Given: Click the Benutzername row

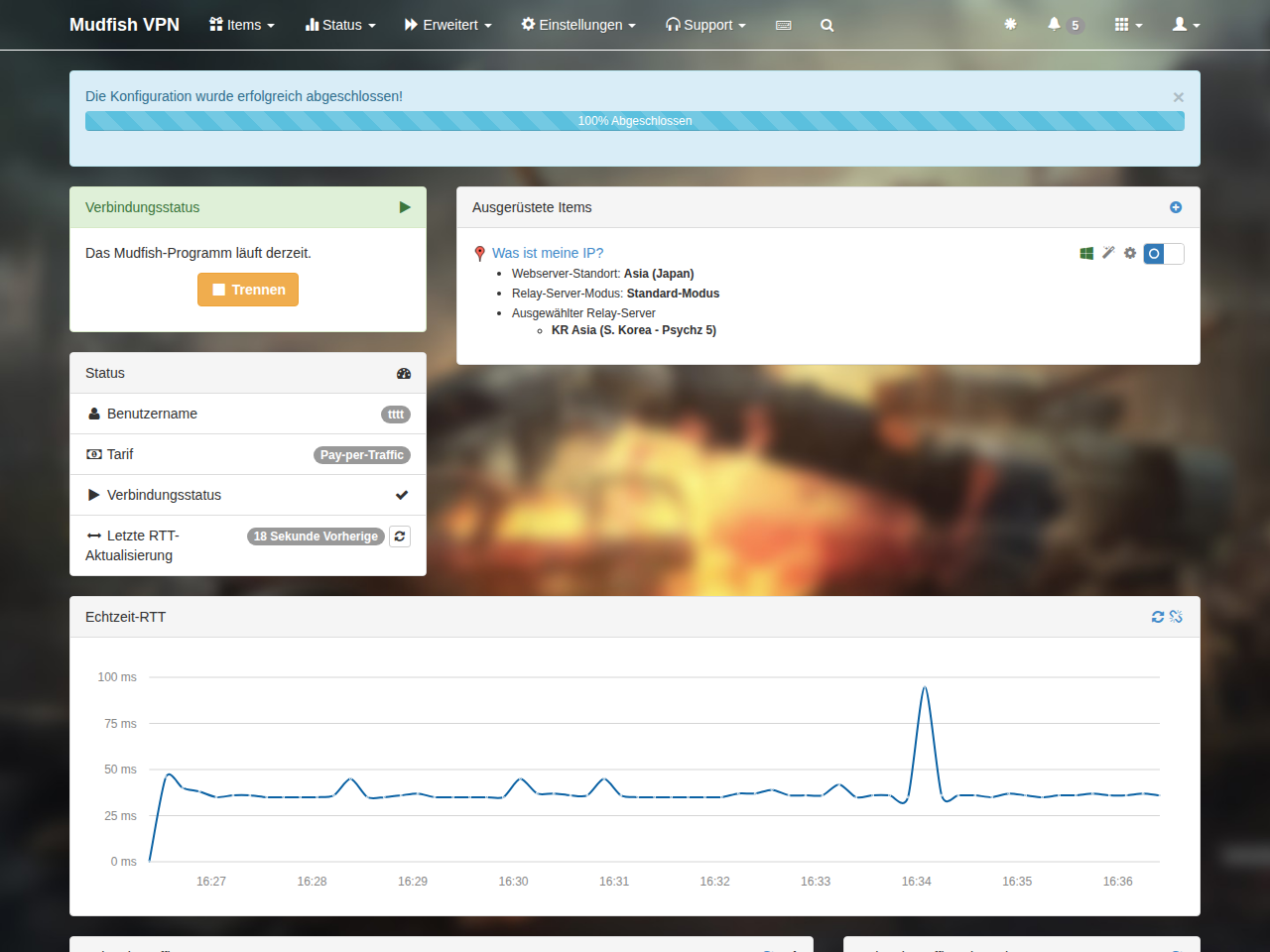Looking at the screenshot, I should pos(248,414).
